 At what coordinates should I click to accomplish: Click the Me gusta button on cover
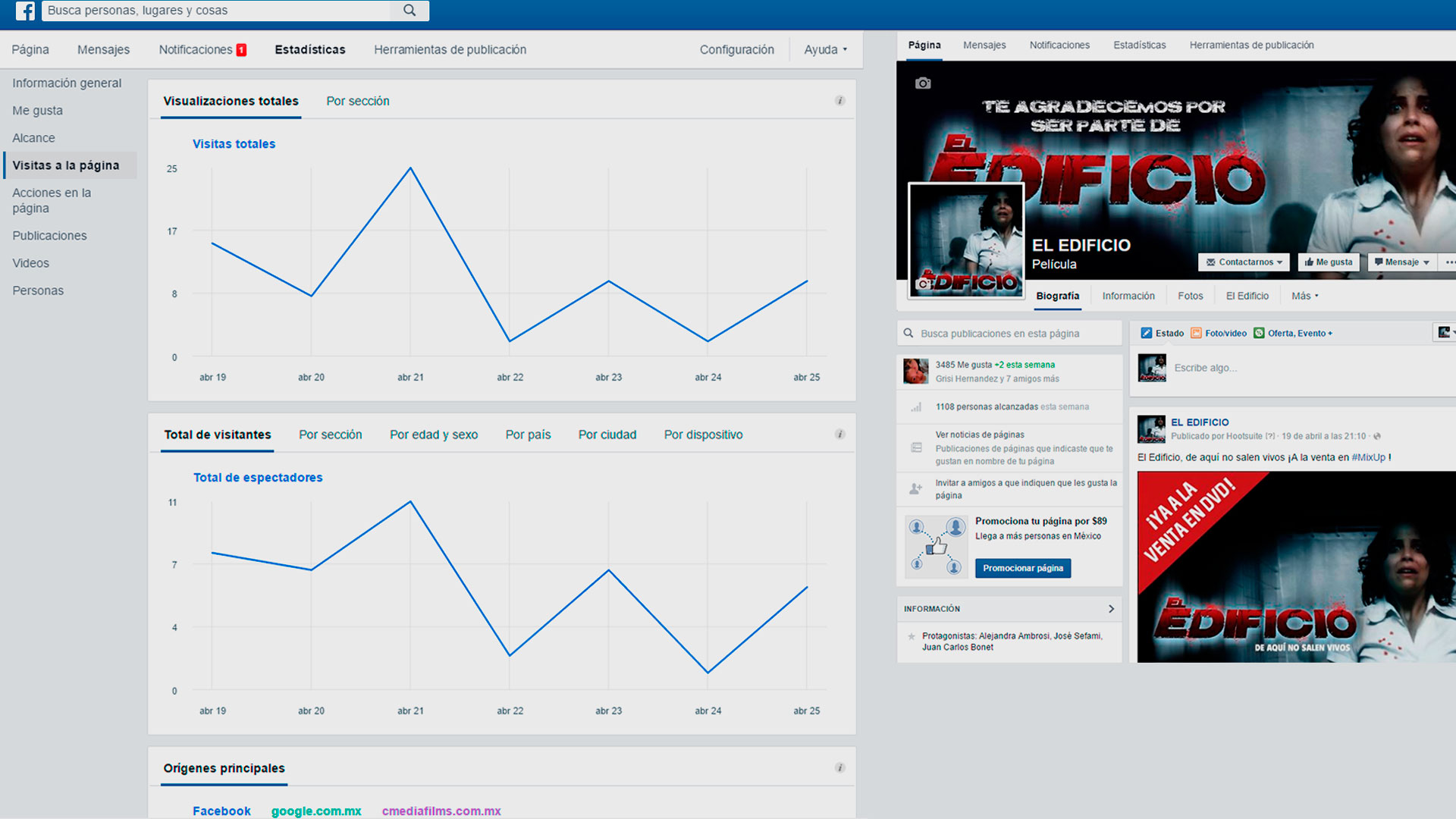tap(1329, 262)
